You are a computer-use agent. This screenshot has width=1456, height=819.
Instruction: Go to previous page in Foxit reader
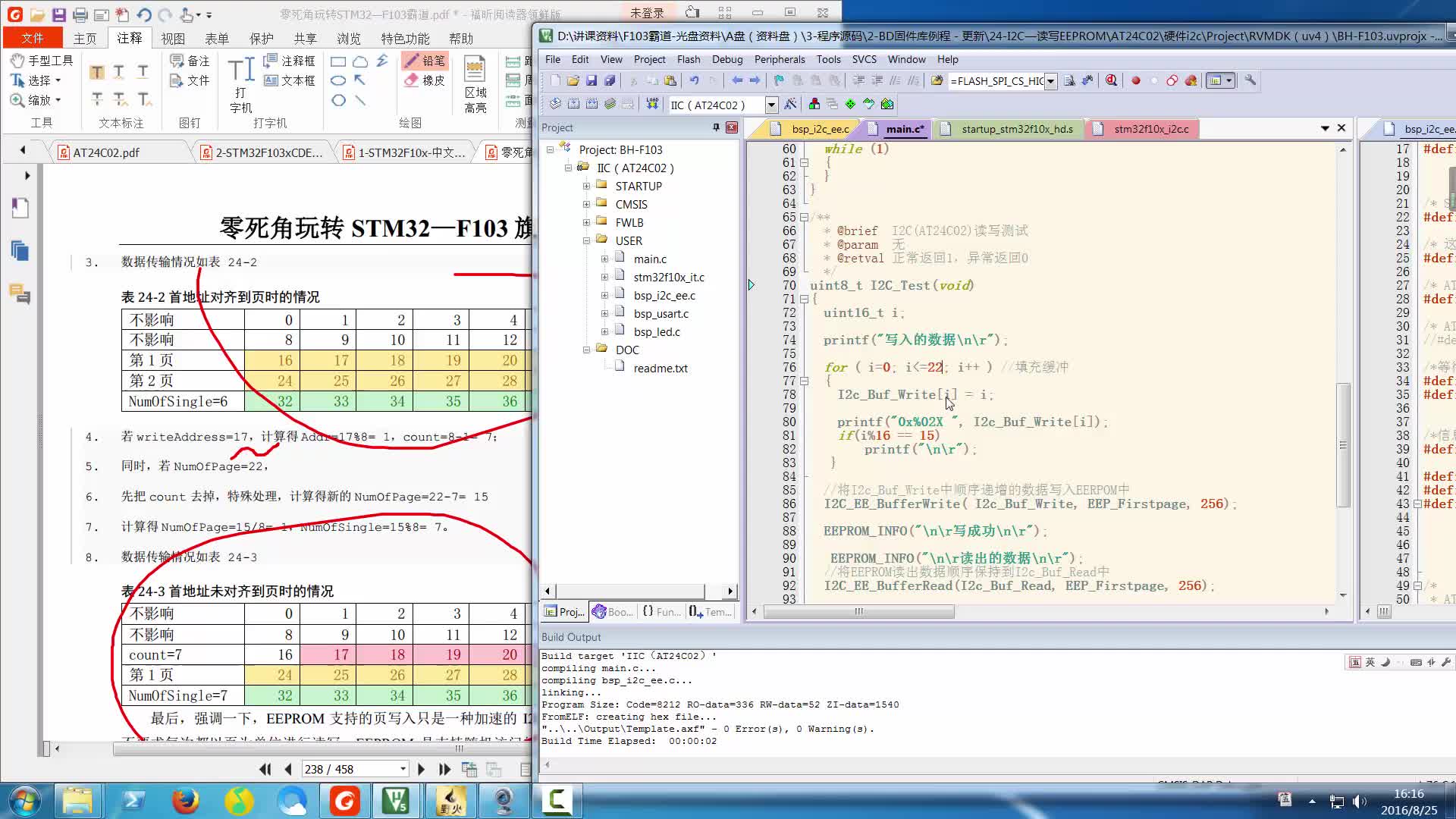click(x=288, y=769)
